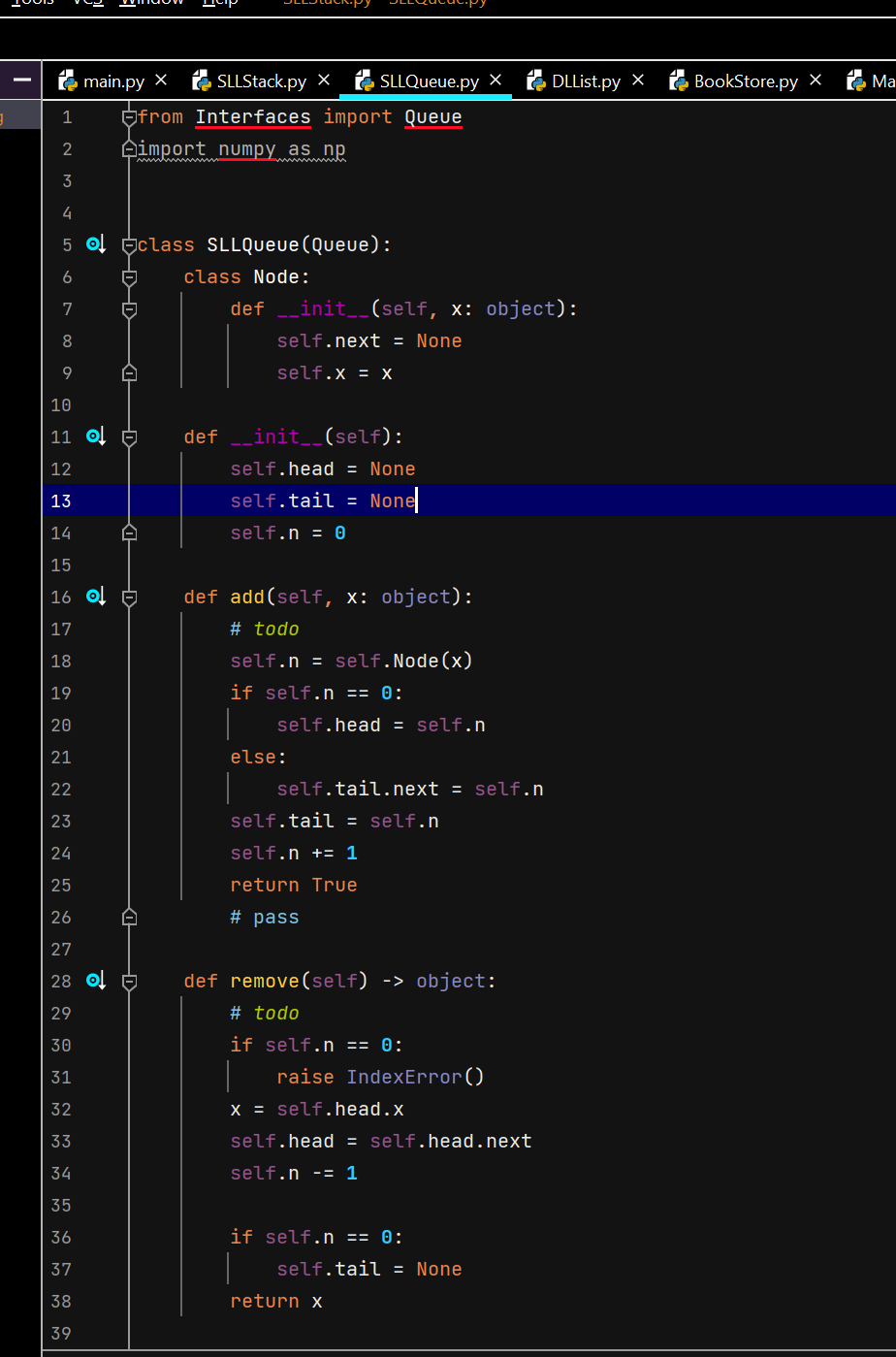Click the Python file icon on the main.py tab
Viewport: 896px width, 1357px height.
(x=67, y=81)
